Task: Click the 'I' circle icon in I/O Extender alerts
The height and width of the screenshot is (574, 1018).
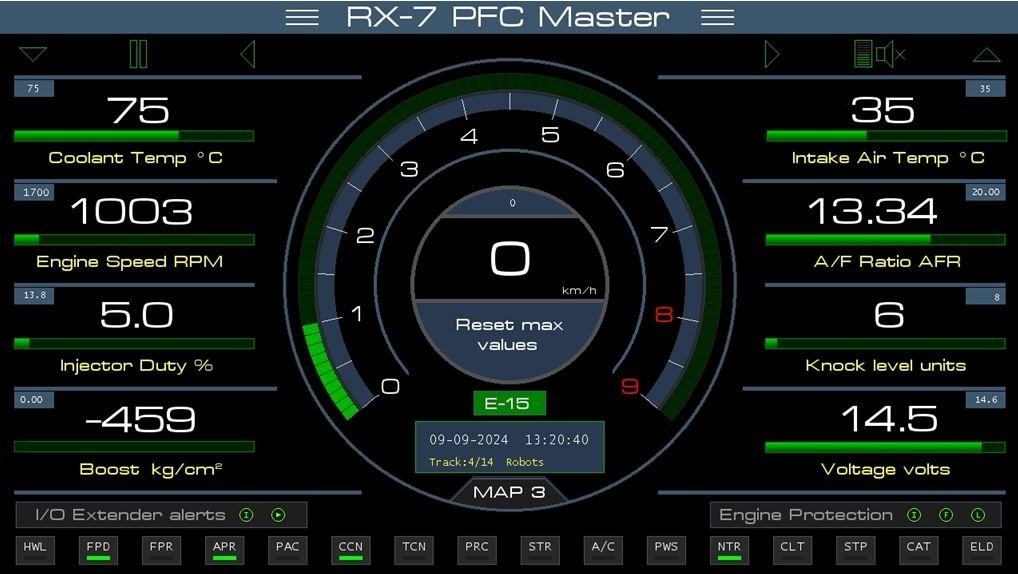Action: point(246,515)
